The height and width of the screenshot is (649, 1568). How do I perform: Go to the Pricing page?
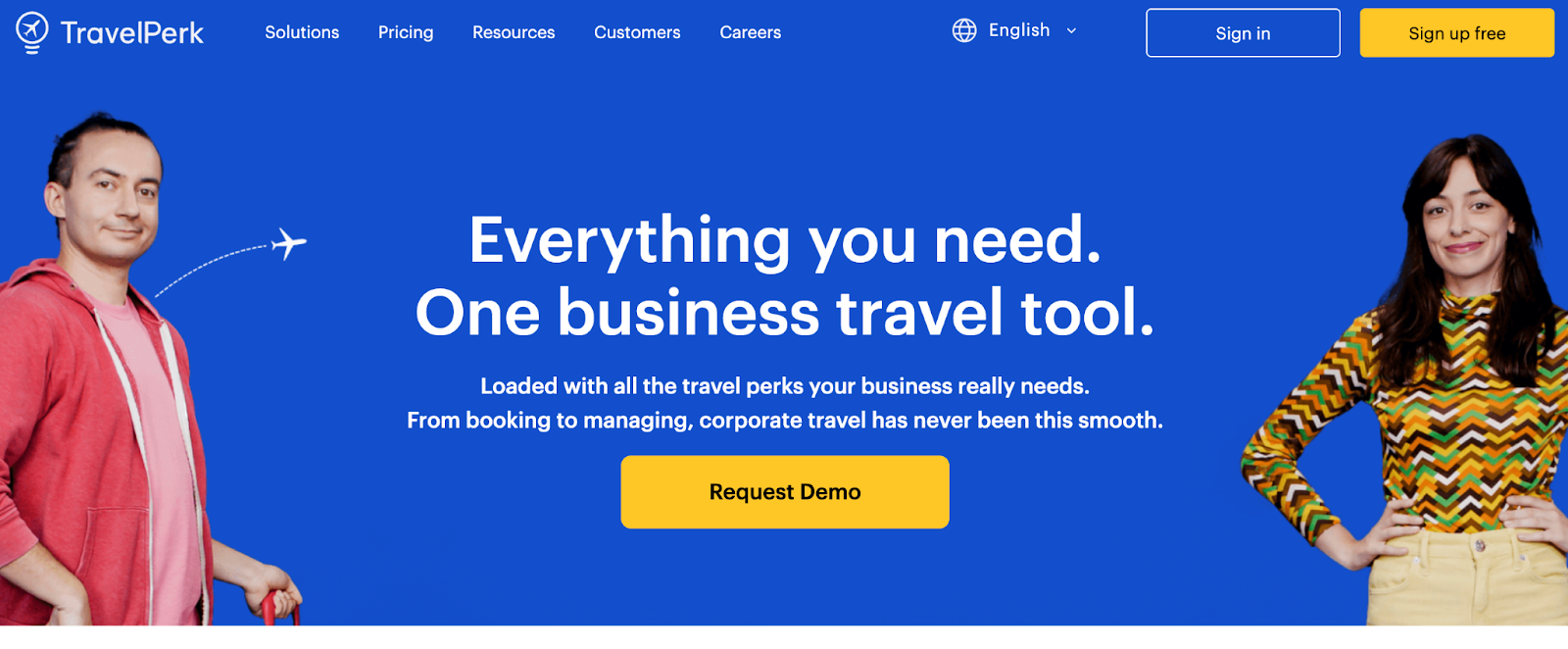(406, 32)
